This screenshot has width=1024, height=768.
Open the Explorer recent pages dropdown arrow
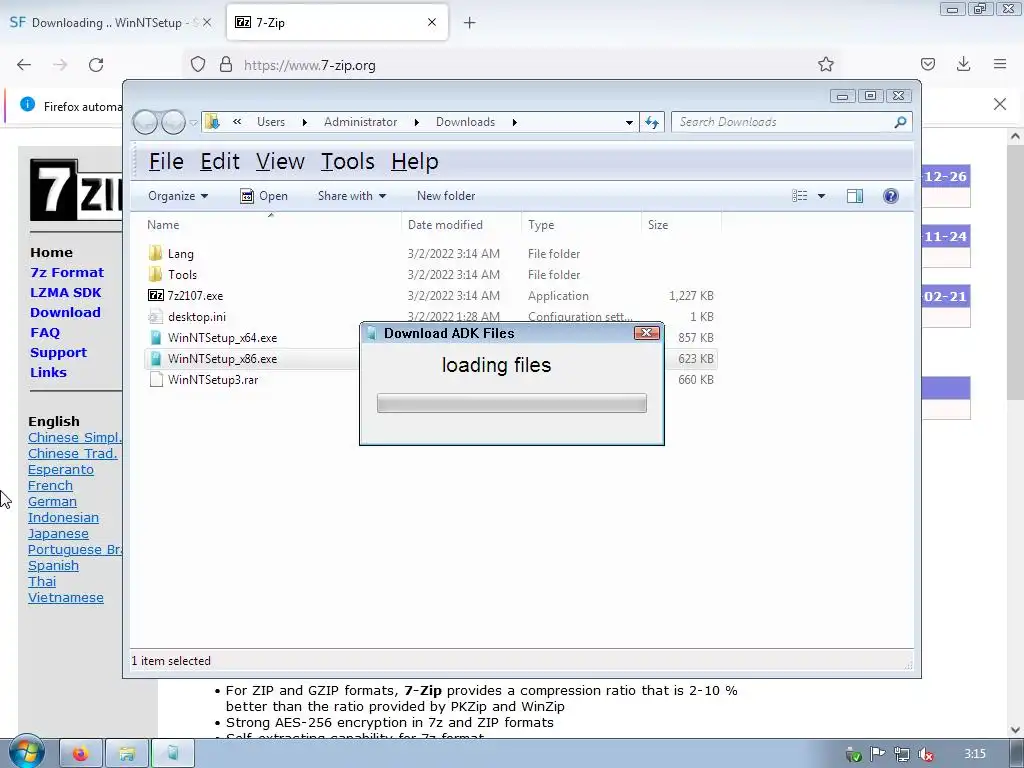pos(193,122)
